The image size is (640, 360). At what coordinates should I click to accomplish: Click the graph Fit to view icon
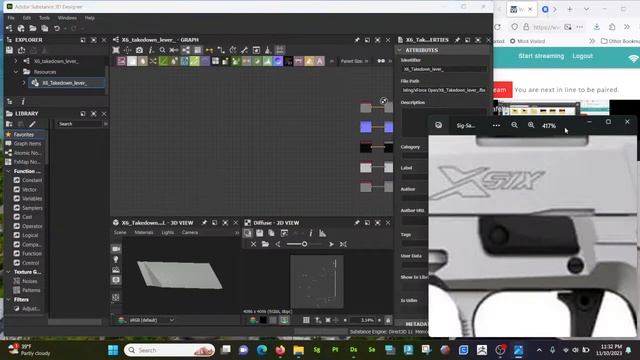pos(116,50)
